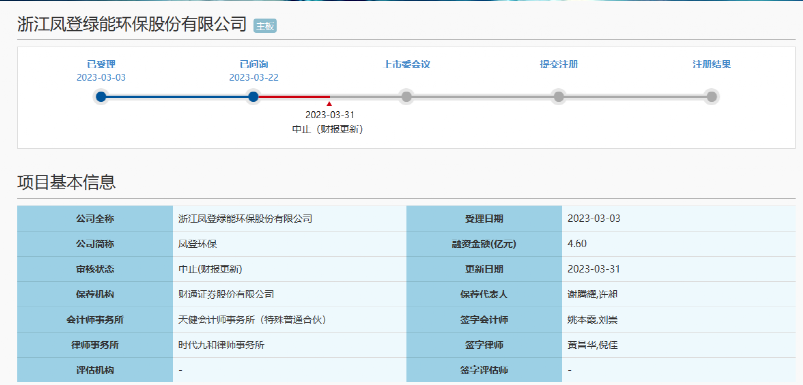Click the names listed beside 签字律师
This screenshot has width=803, height=385.
(x=593, y=345)
